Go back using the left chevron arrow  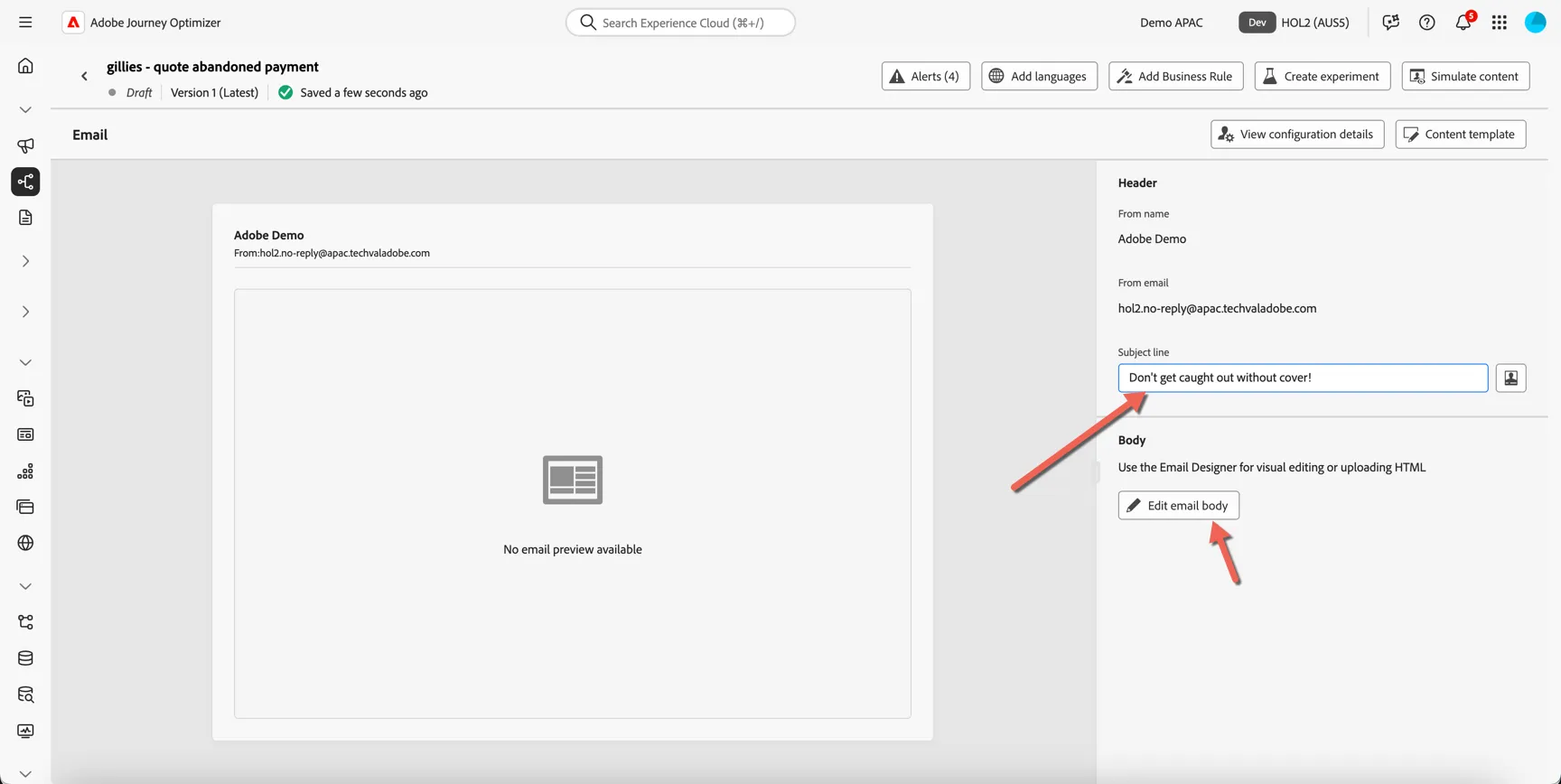click(x=84, y=77)
